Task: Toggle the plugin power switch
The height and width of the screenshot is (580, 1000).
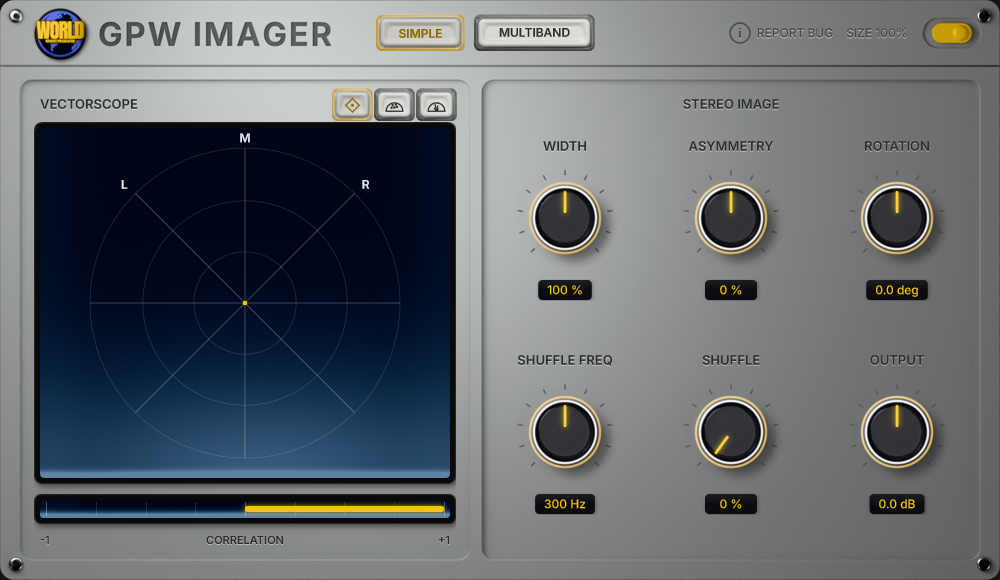Action: (x=952, y=33)
